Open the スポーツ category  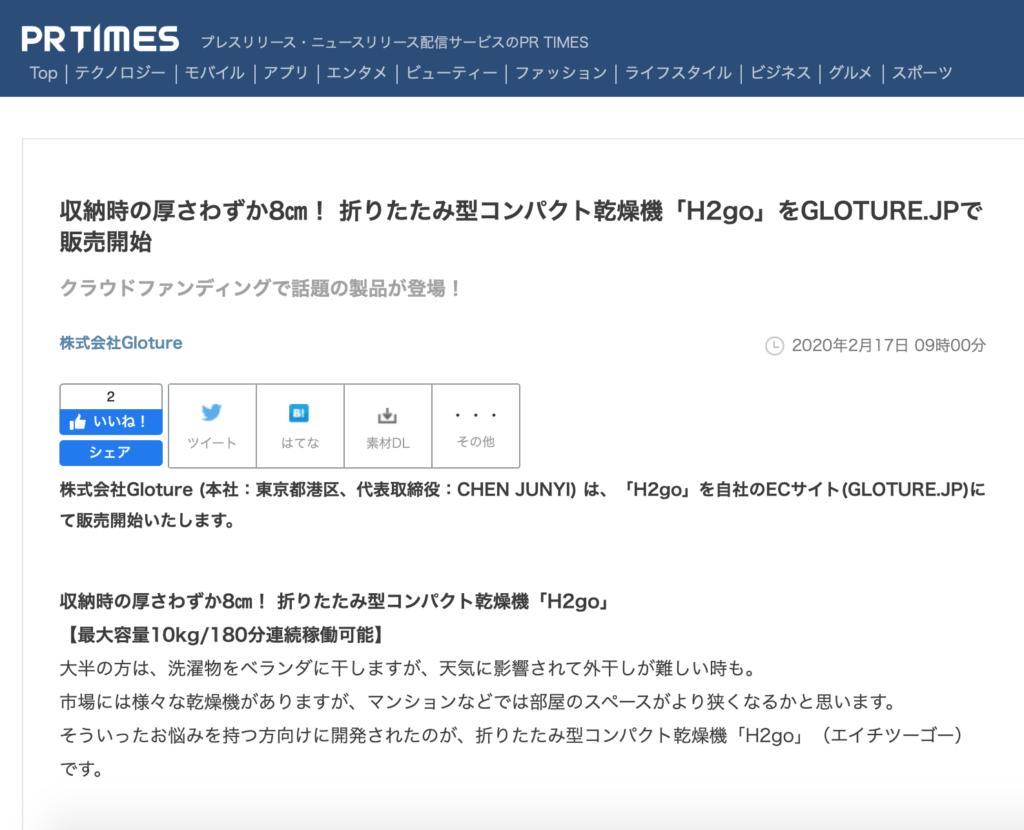coord(922,72)
